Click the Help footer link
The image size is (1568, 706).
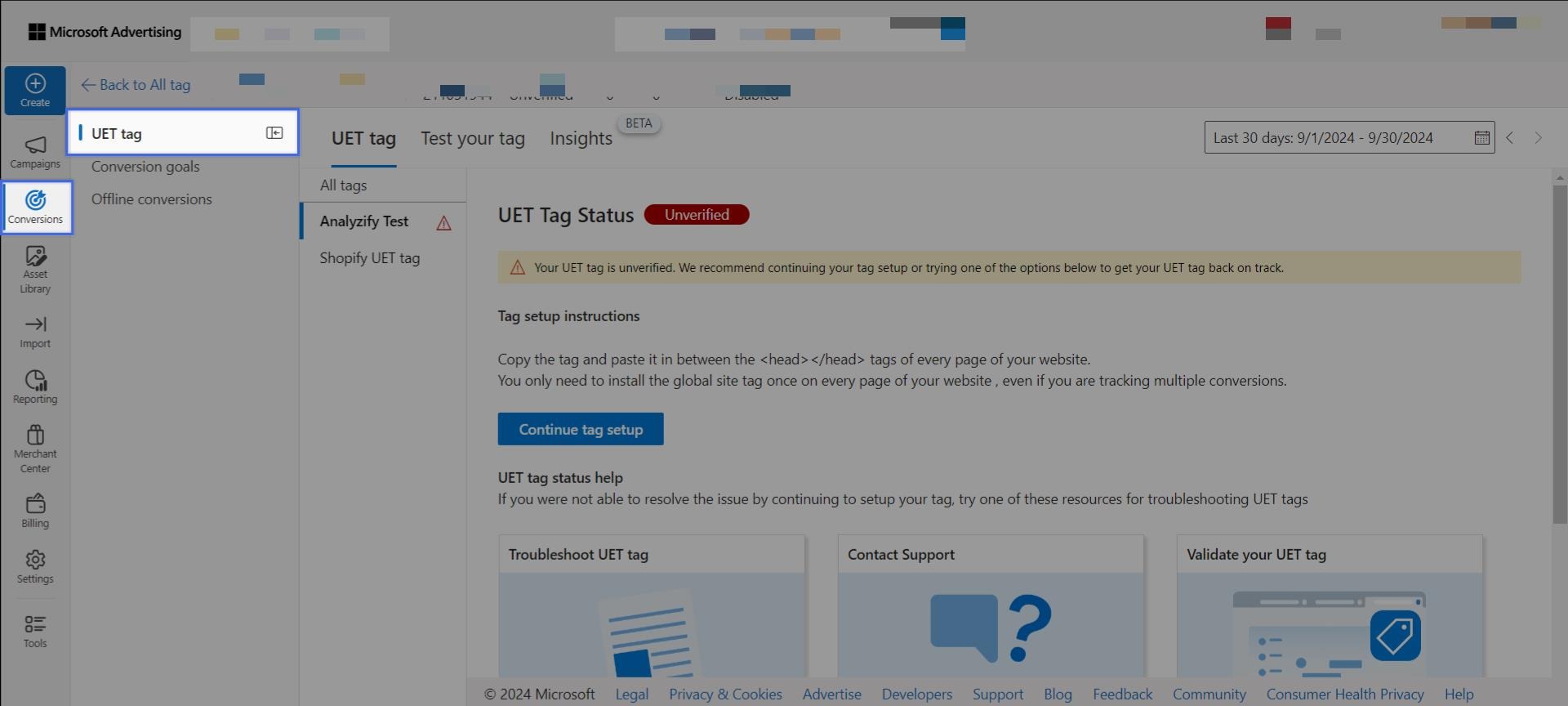tap(1459, 695)
